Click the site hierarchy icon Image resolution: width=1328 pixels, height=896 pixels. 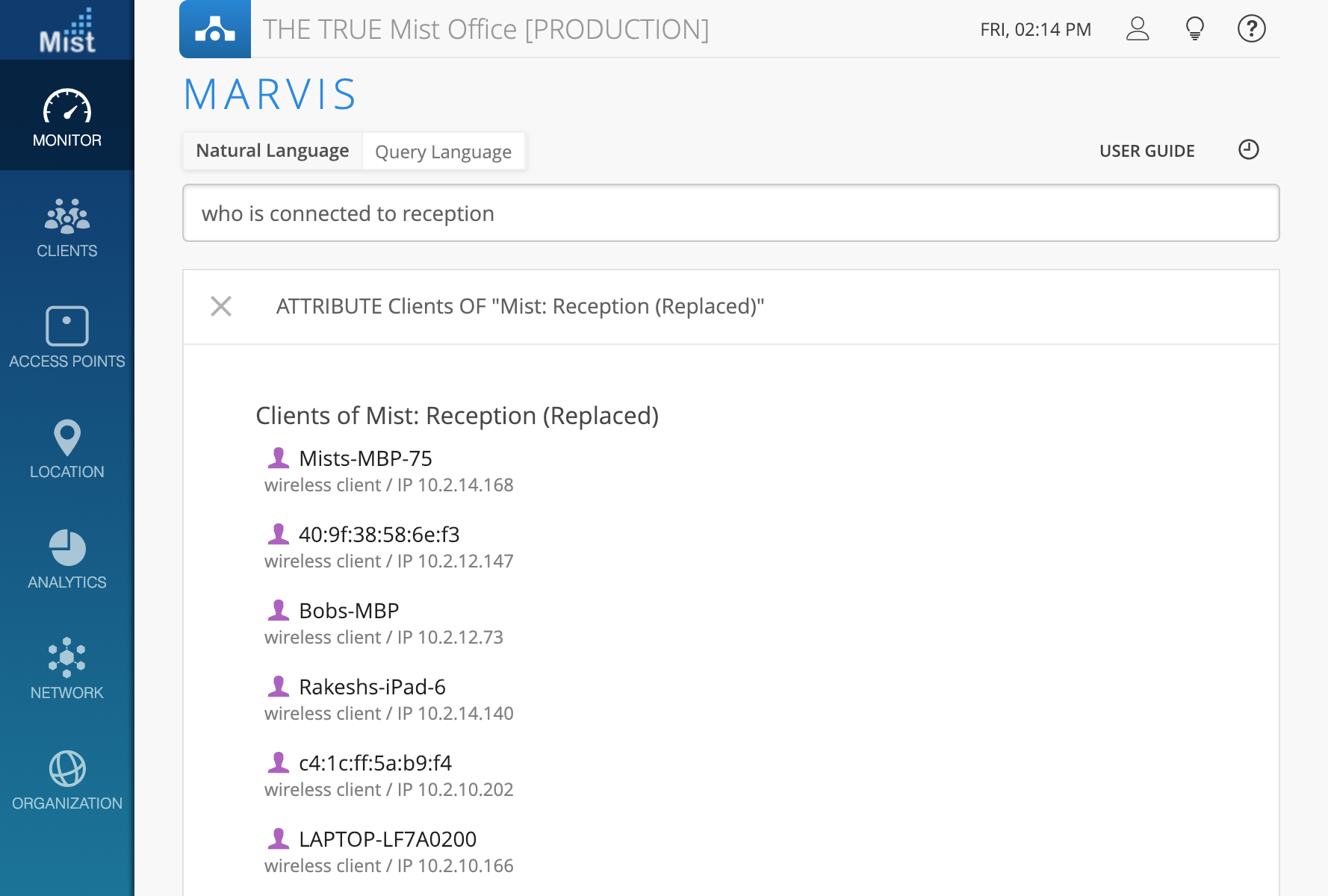(215, 29)
